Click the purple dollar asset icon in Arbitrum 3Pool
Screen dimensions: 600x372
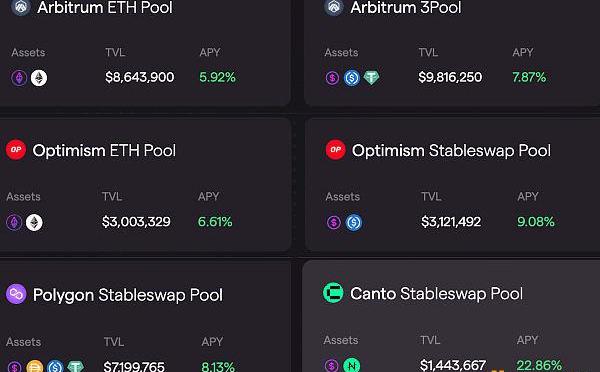click(x=332, y=78)
